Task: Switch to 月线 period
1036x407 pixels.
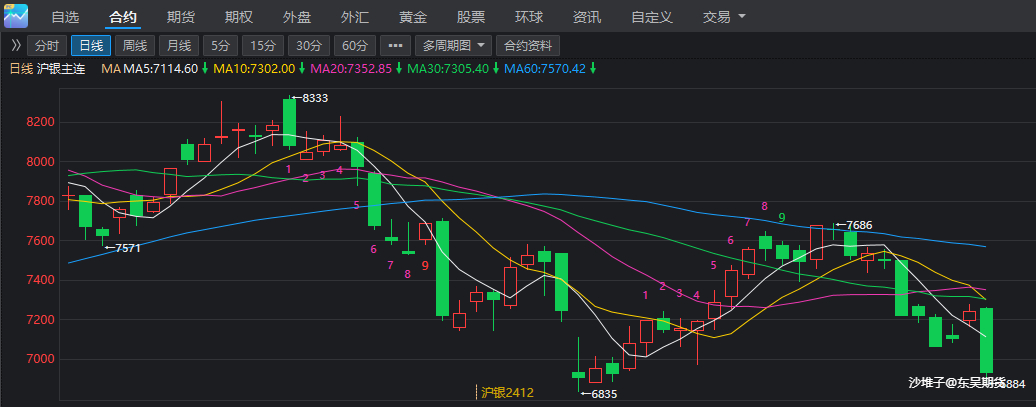Action: [x=178, y=46]
